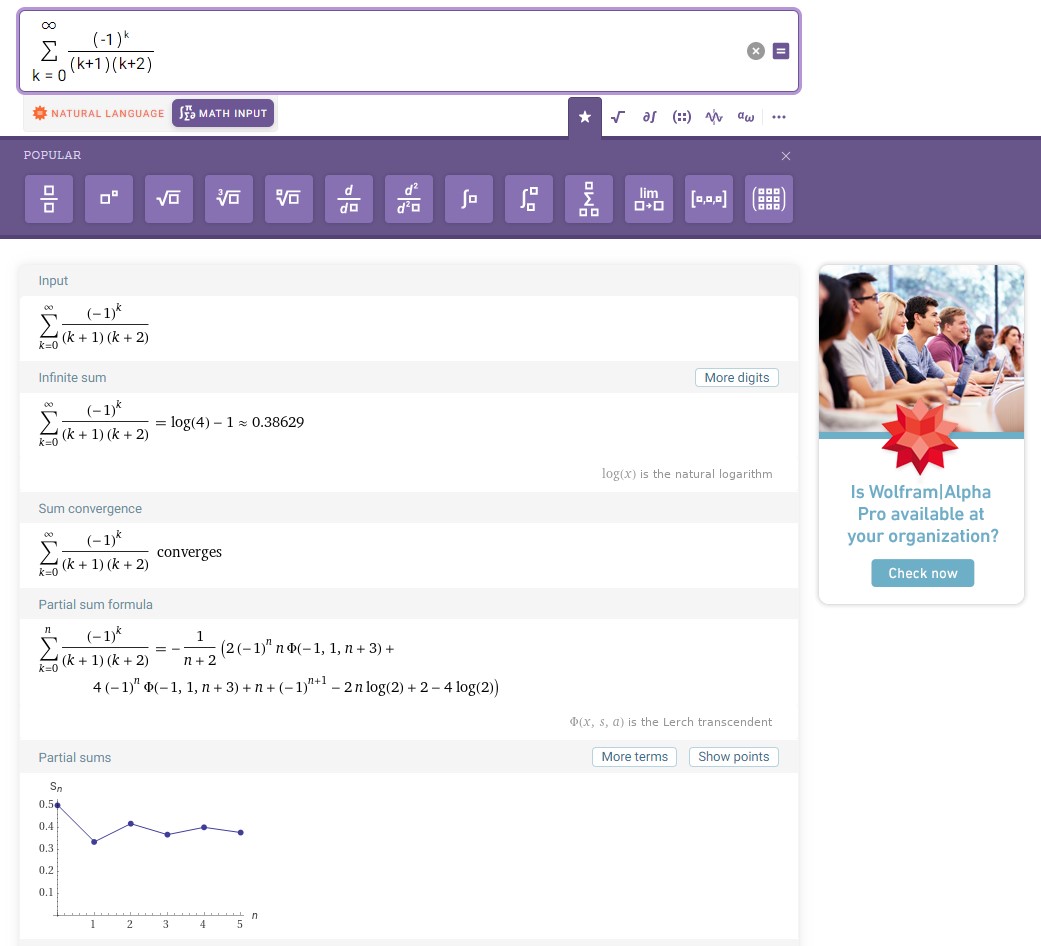Click inside the sum formula input box
The height and width of the screenshot is (946, 1041).
pos(409,51)
